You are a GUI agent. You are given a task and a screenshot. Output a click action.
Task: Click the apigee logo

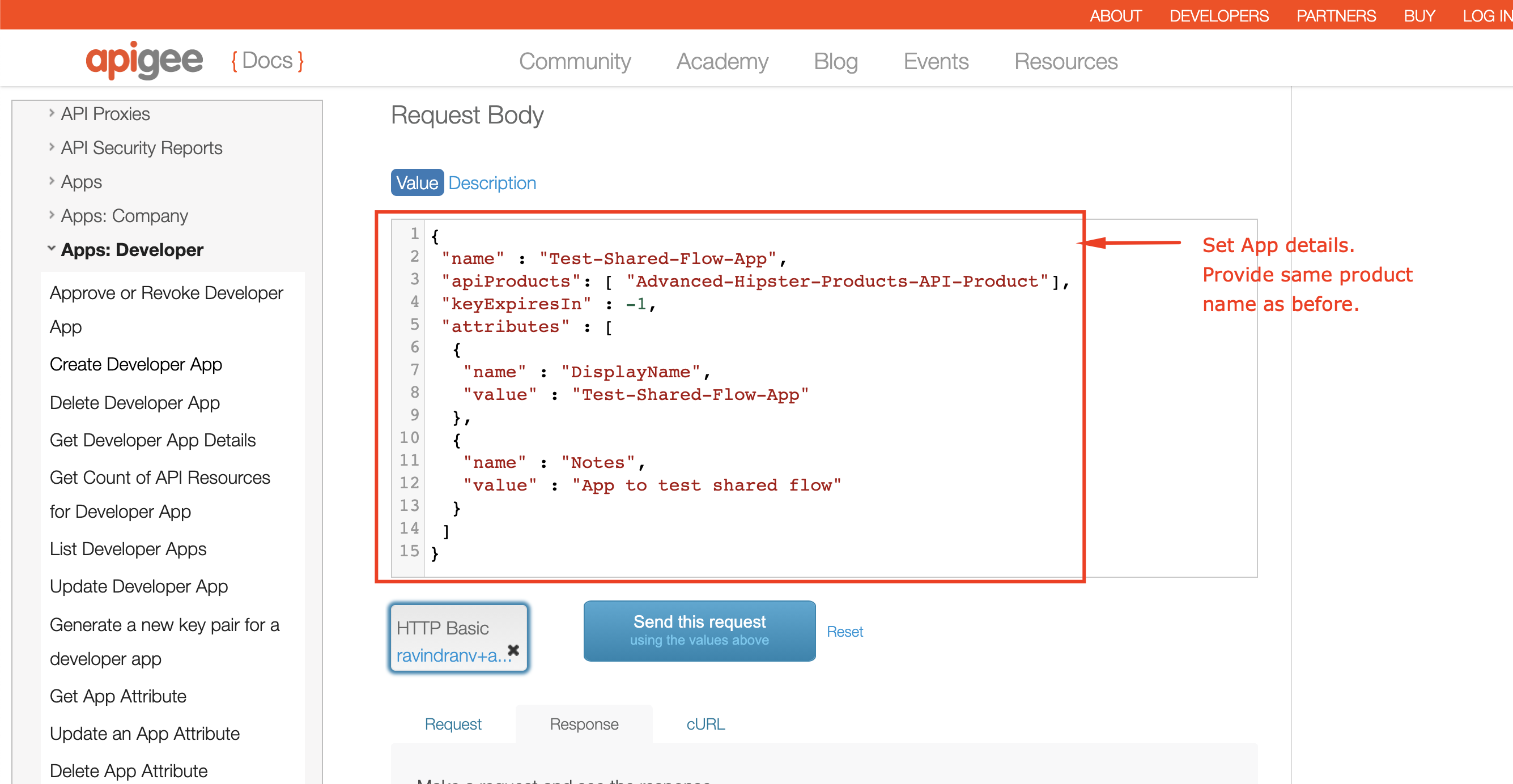pos(144,60)
